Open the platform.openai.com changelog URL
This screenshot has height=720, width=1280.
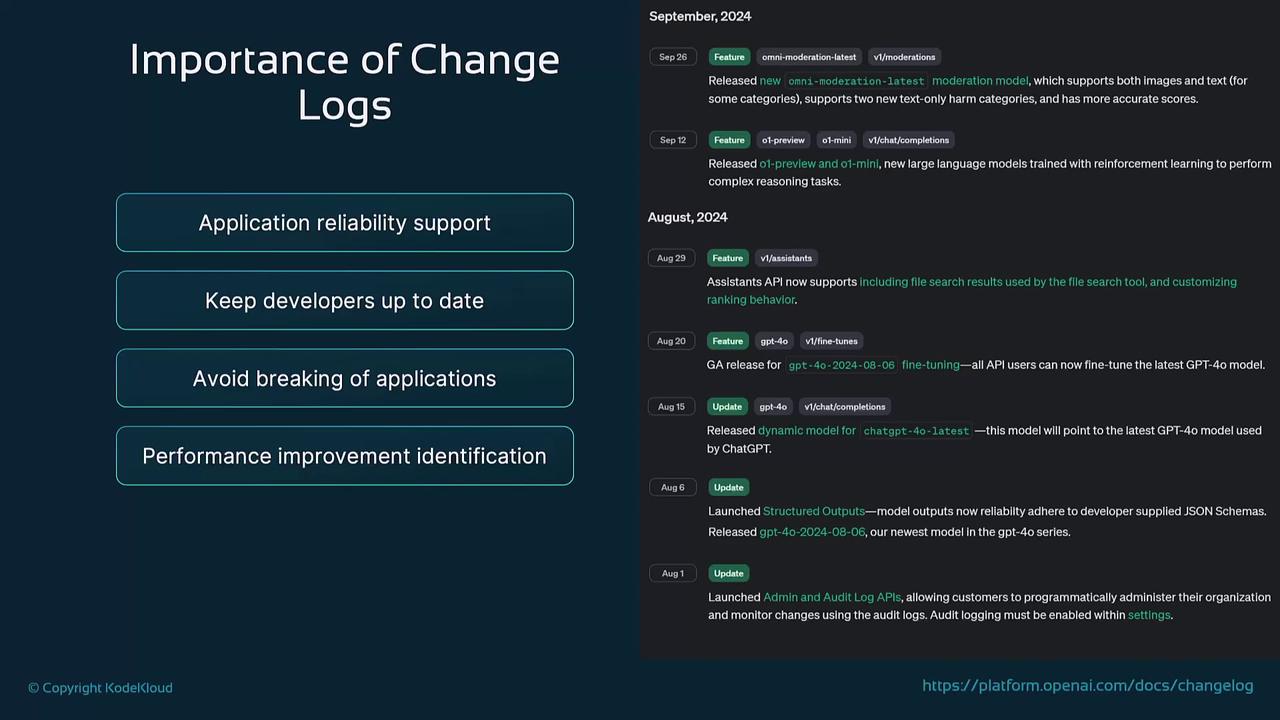[x=1087, y=686]
